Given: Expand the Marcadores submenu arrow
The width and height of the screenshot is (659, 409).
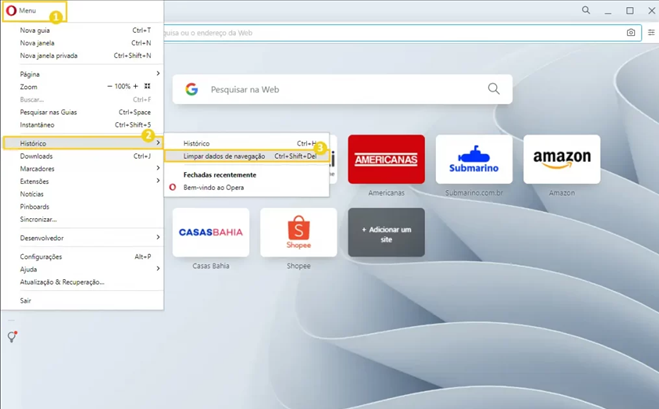Looking at the screenshot, I should pyautogui.click(x=158, y=168).
